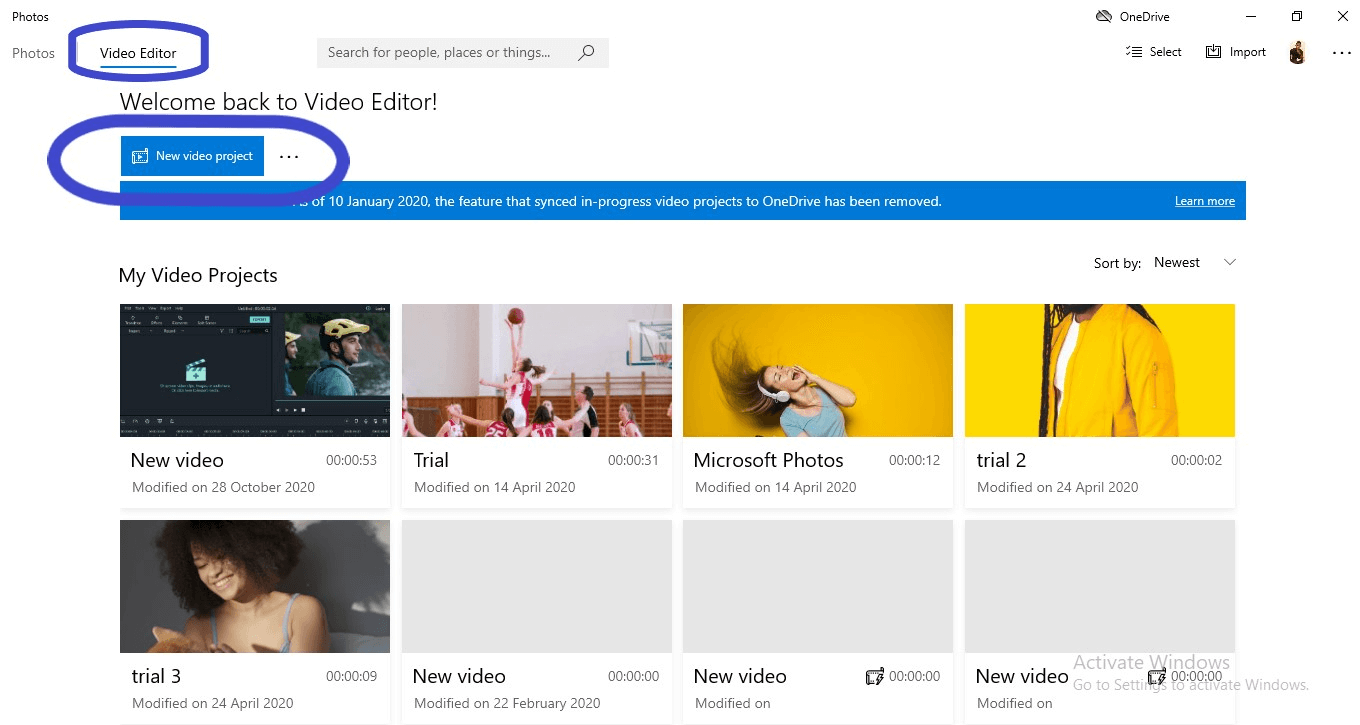This screenshot has height=725, width=1360.
Task: Click the Photos window title text
Action: click(x=30, y=16)
